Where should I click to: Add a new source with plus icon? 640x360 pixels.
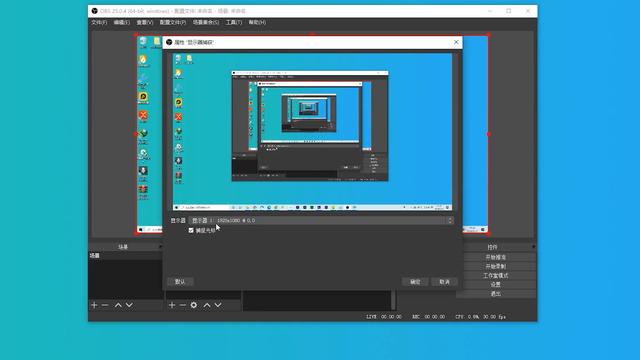click(x=172, y=305)
